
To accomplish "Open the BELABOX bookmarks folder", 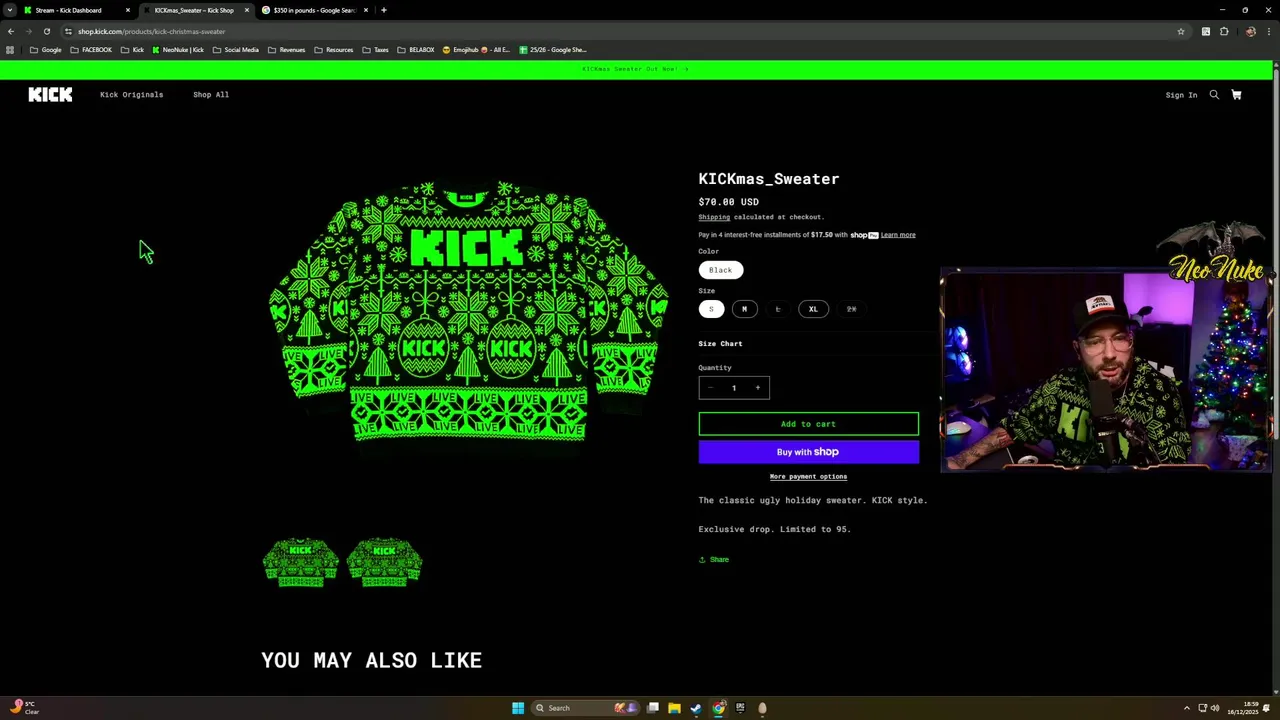I will 416,50.
